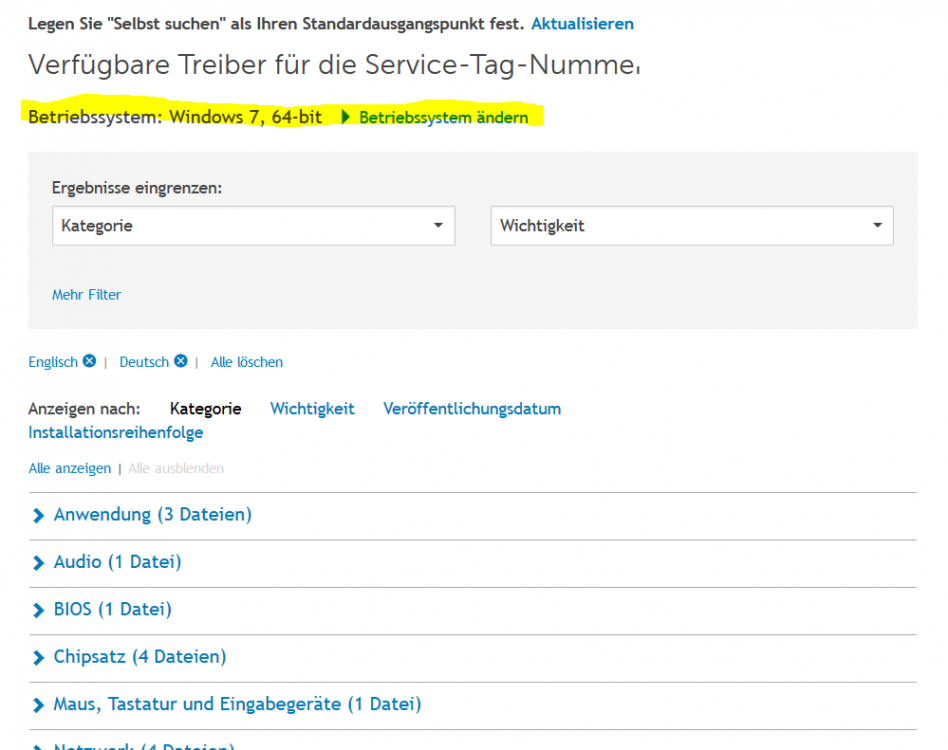Click chevron icon beside Anwendung category
Screen dimensions: 948x750
pyautogui.click(x=39, y=516)
